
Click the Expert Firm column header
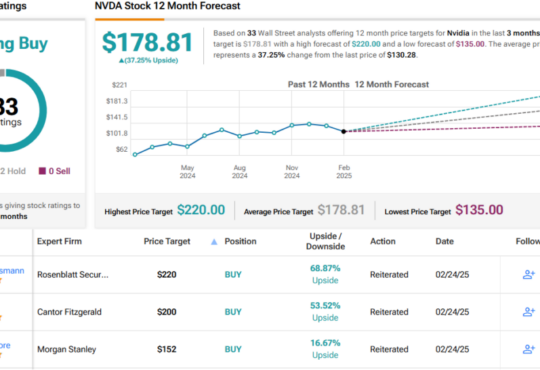(x=59, y=241)
